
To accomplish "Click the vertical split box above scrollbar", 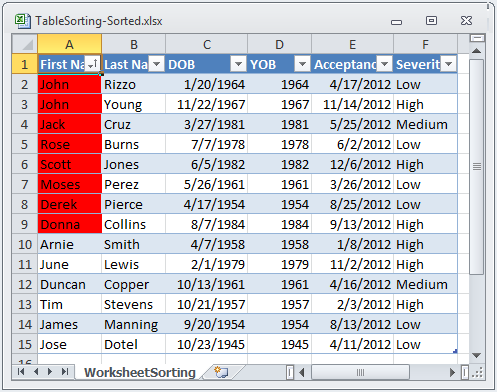I will [x=477, y=38].
